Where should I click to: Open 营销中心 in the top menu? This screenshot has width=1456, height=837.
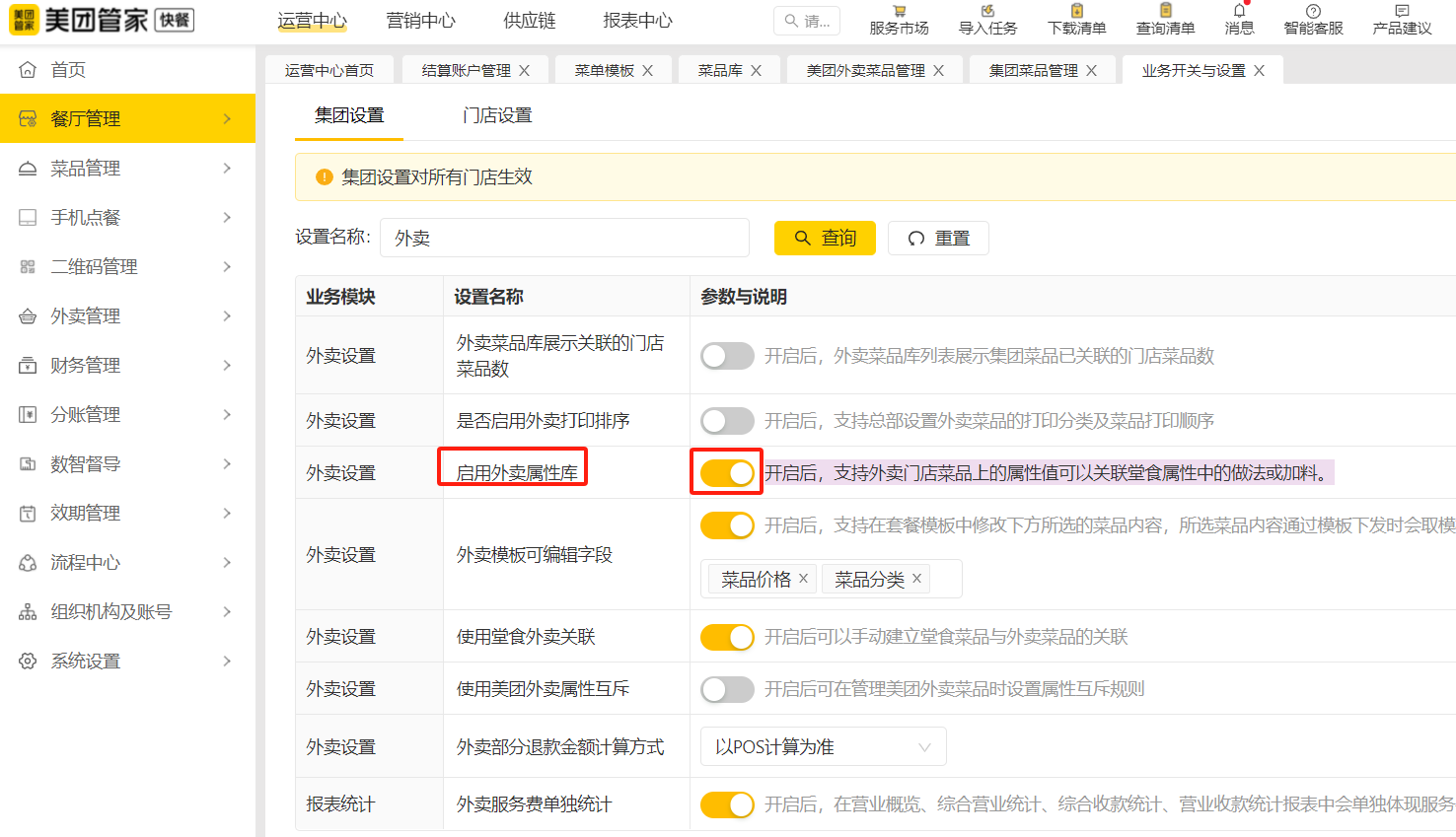(421, 21)
